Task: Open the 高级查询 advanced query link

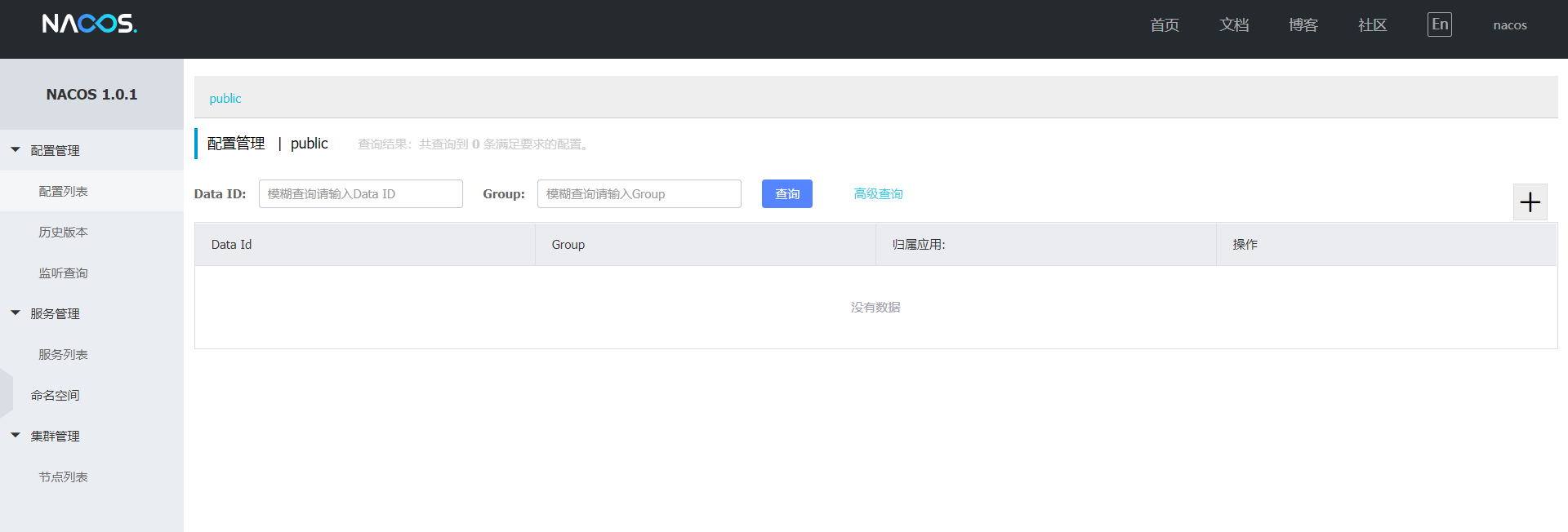Action: (878, 193)
